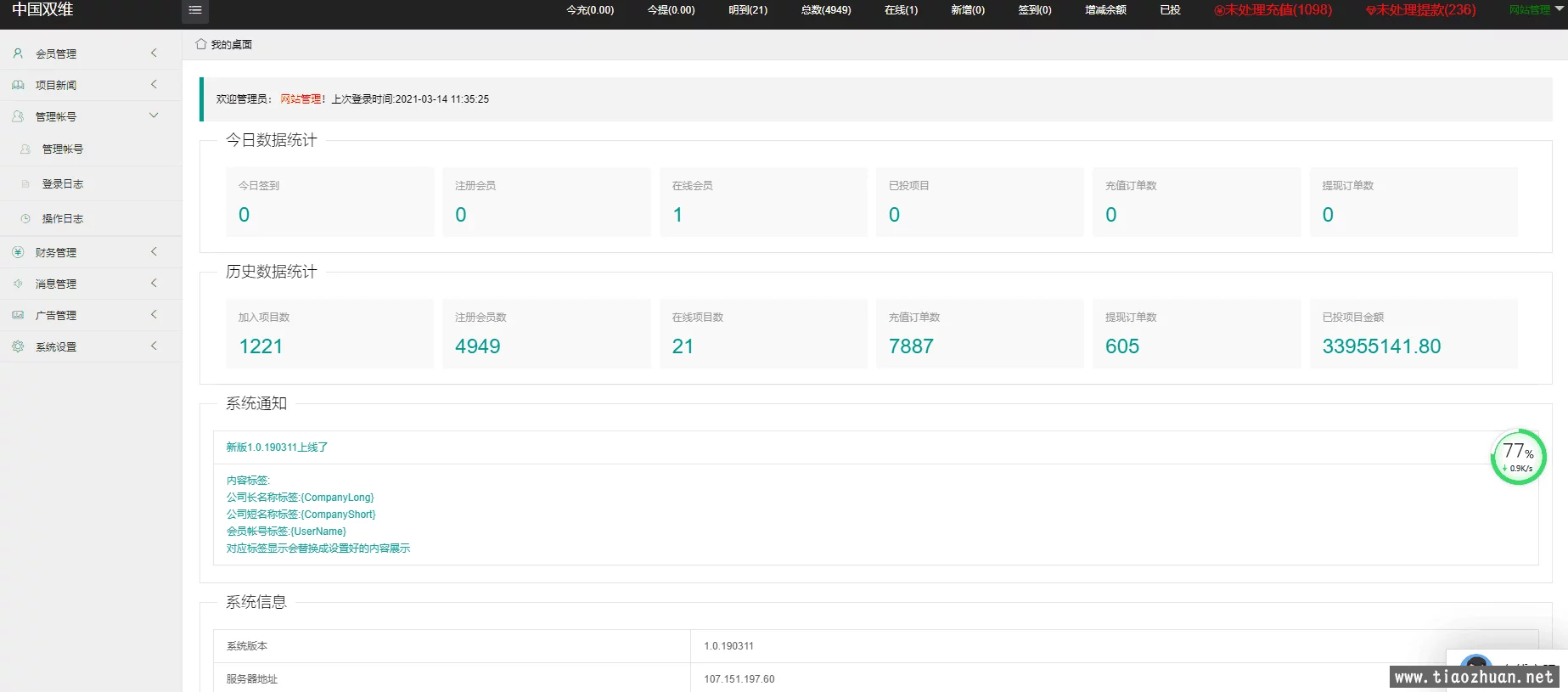This screenshot has height=692, width=1568.
Task: Click the {CompanyShort} tag text line
Action: [301, 515]
